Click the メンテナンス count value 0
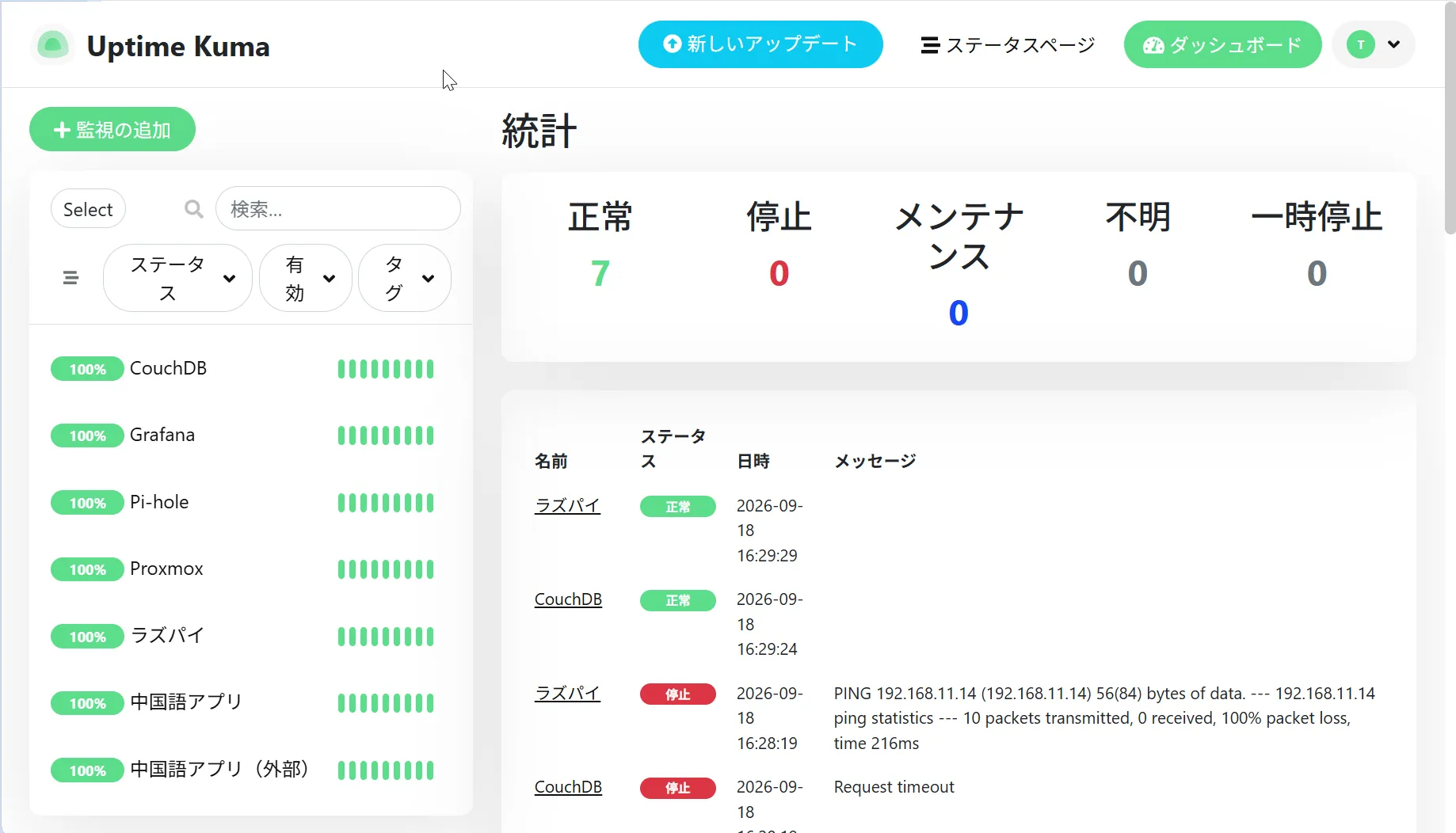Image resolution: width=1456 pixels, height=833 pixels. [x=959, y=314]
